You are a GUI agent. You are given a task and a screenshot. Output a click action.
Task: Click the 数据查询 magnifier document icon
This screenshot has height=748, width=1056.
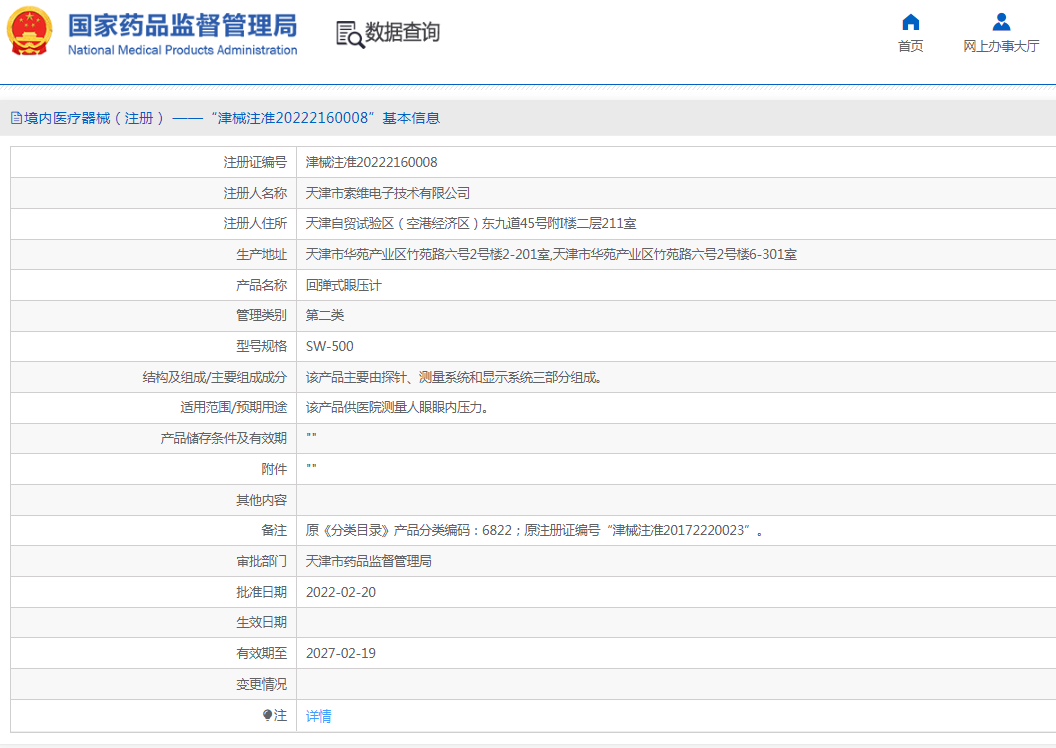coord(350,34)
